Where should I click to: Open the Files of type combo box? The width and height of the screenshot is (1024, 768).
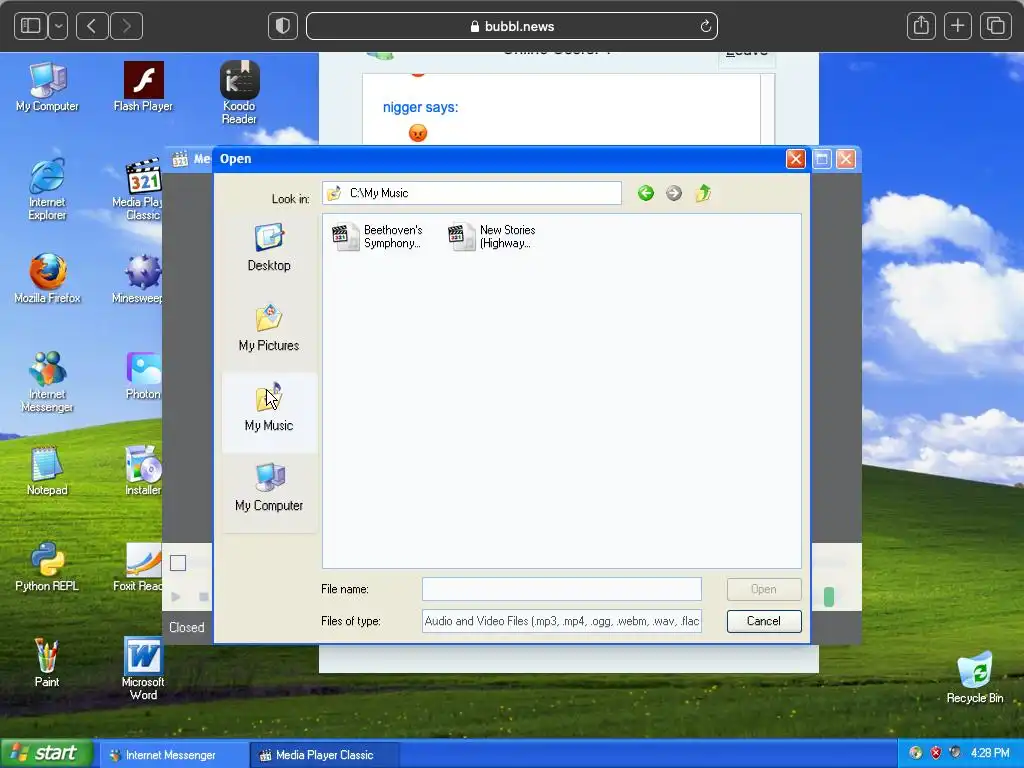tap(562, 621)
